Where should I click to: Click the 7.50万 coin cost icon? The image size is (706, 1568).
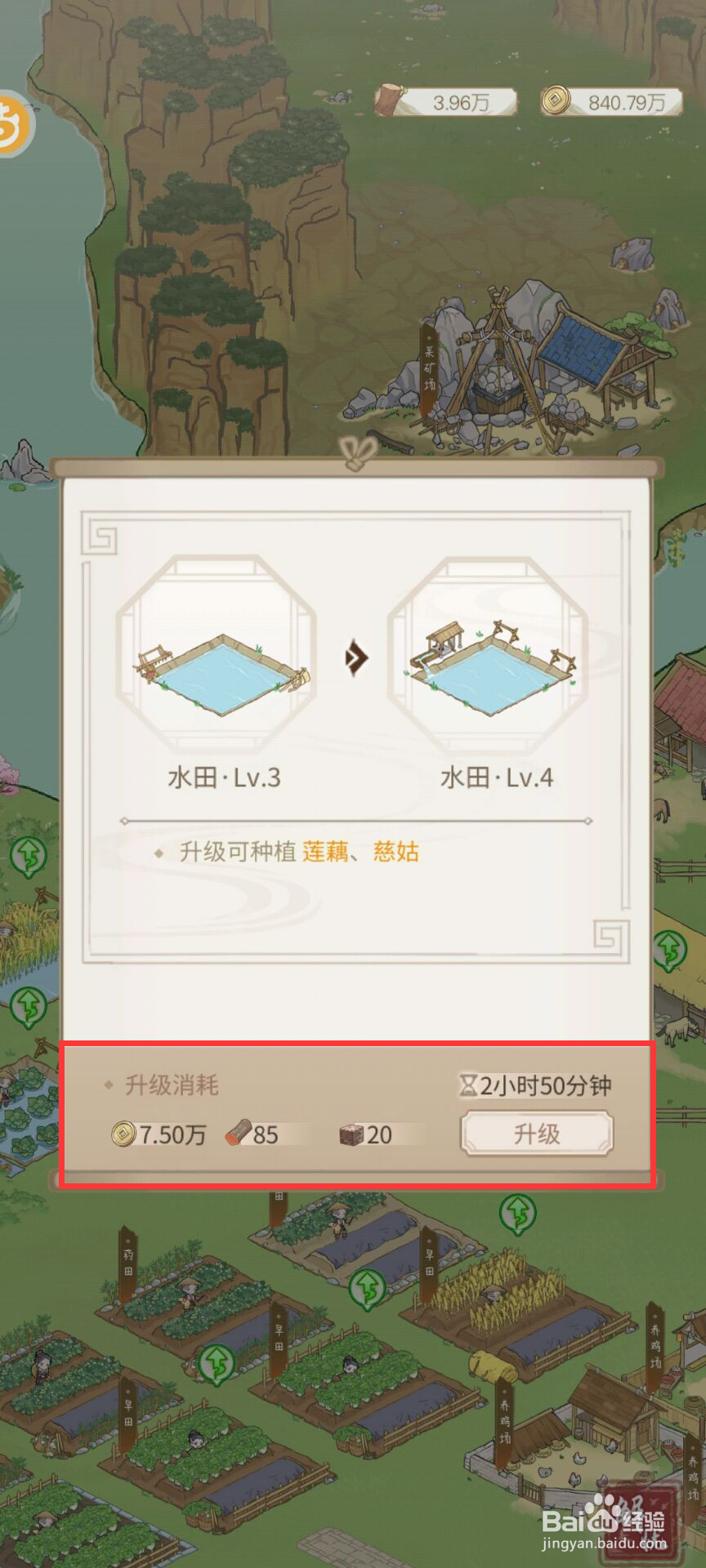(x=124, y=1134)
